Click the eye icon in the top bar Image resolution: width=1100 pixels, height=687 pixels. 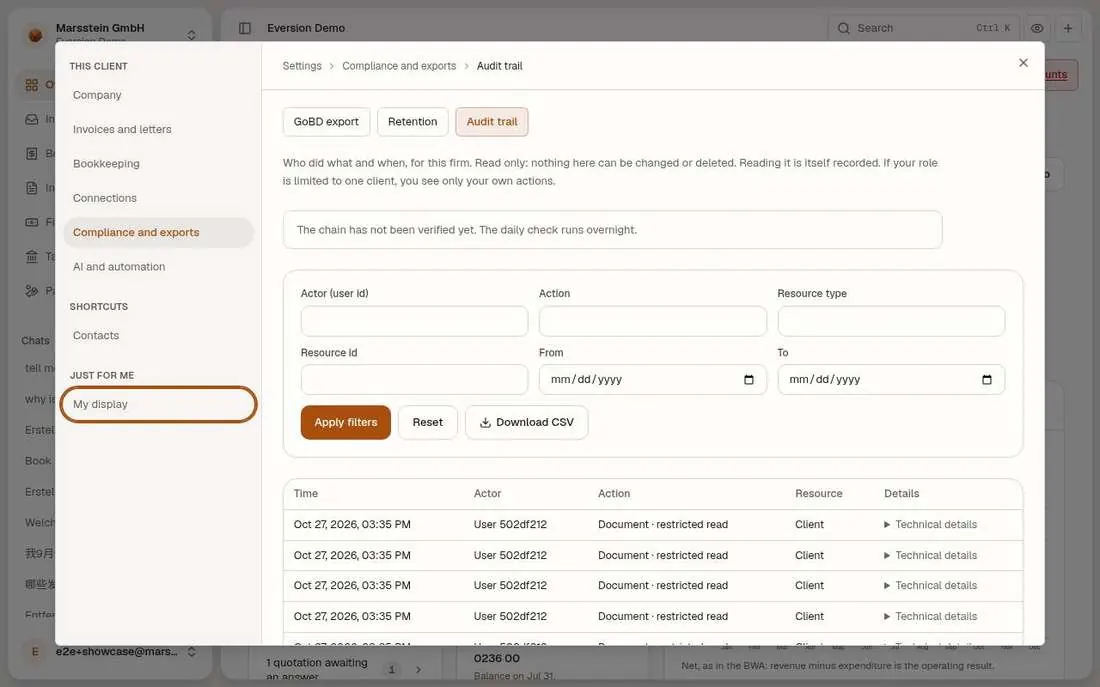(1037, 28)
